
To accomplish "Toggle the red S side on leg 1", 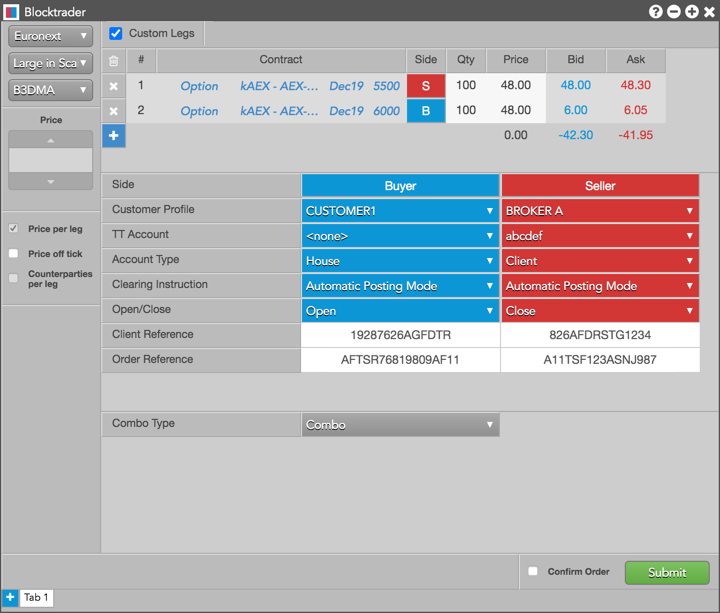I will (x=426, y=85).
